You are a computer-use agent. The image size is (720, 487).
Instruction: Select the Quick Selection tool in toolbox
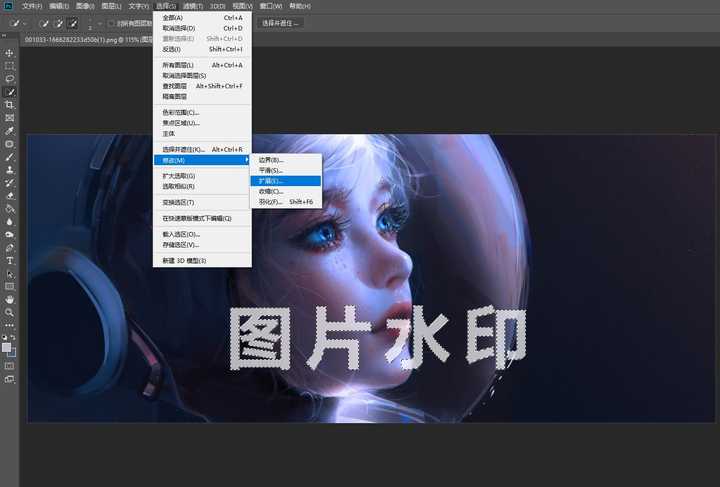click(x=9, y=92)
